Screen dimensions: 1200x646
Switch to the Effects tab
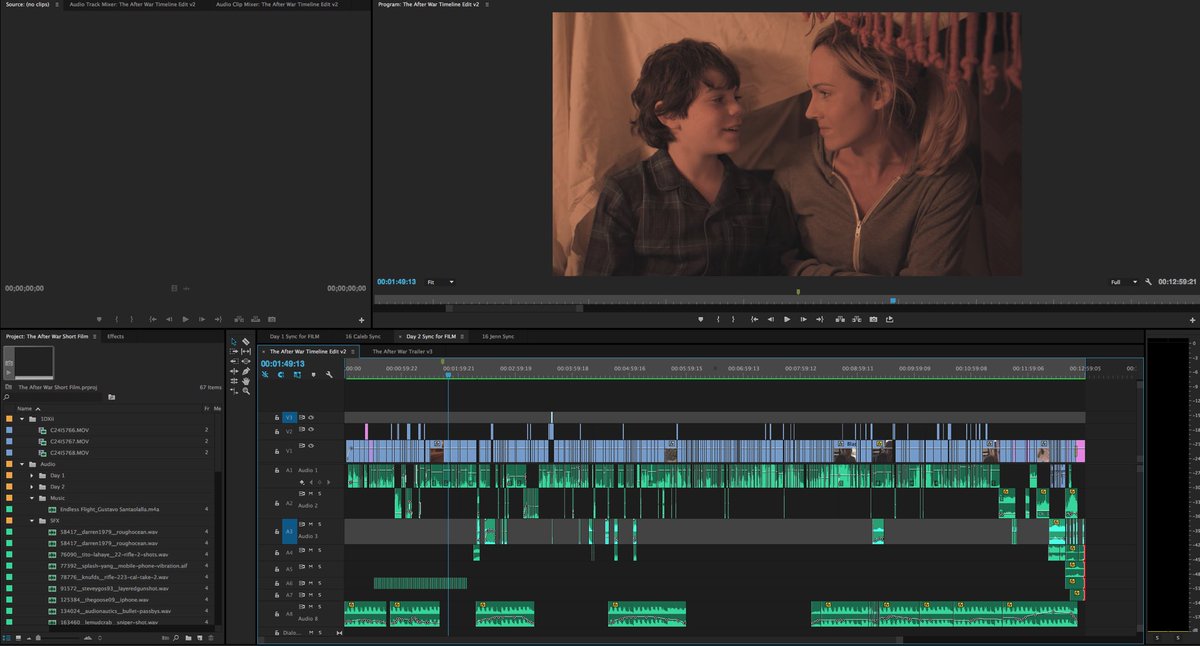click(x=116, y=336)
